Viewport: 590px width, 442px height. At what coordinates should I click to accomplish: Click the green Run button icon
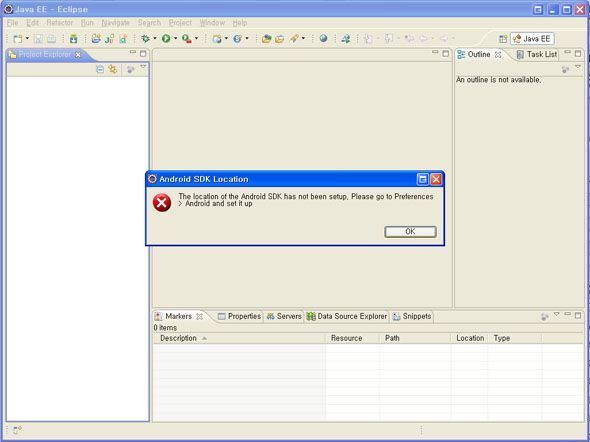pyautogui.click(x=166, y=38)
